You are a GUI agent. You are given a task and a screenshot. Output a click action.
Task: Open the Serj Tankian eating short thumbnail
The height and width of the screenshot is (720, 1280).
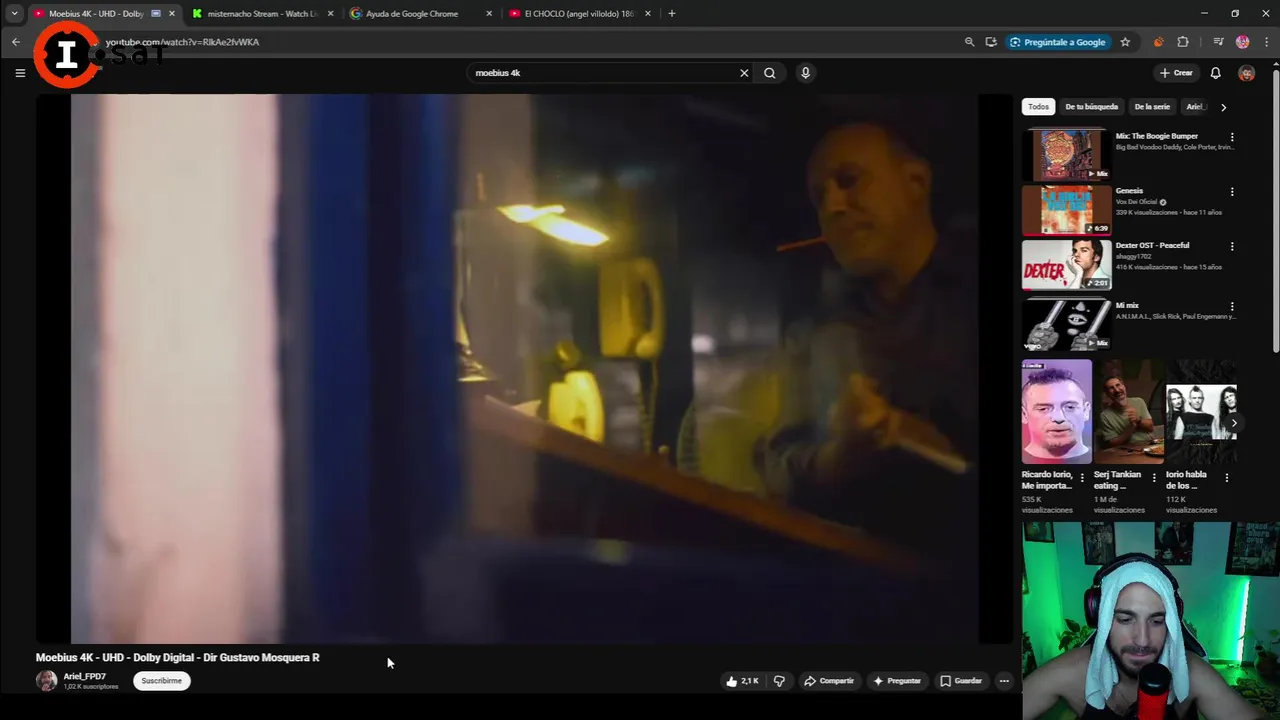click(1128, 412)
